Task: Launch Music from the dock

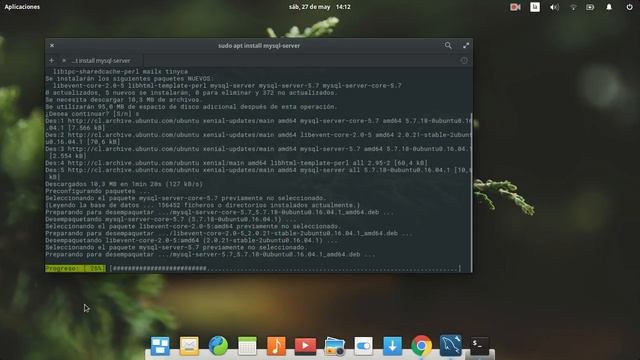Action: point(276,346)
